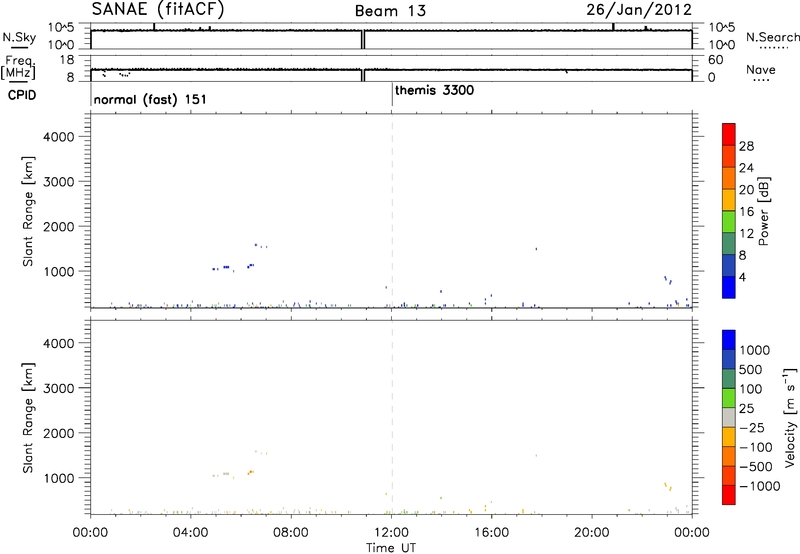
Task: Click the Time UT axis title
Action: tap(391, 548)
